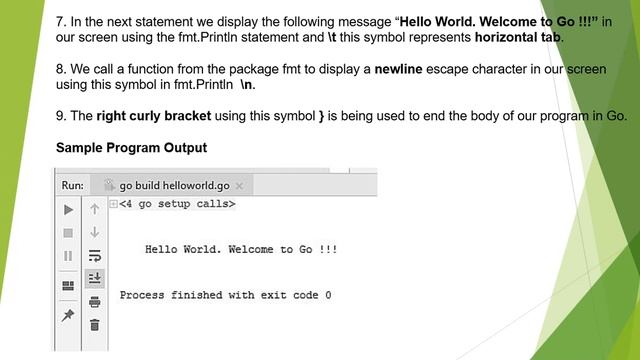Viewport: 640px width, 360px height.
Task: Click 'Process finished with exit code 0' text
Action: point(225,295)
